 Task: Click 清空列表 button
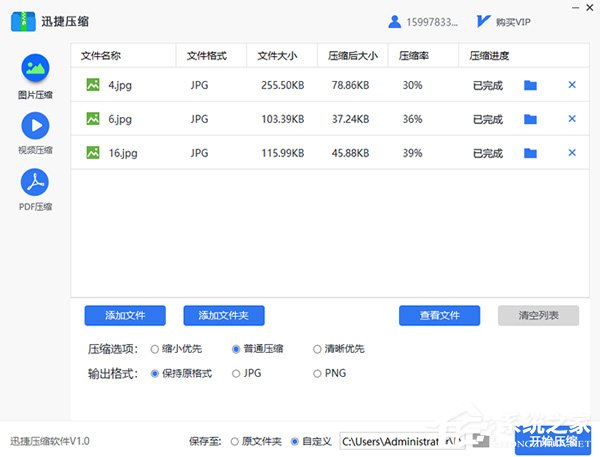538,315
